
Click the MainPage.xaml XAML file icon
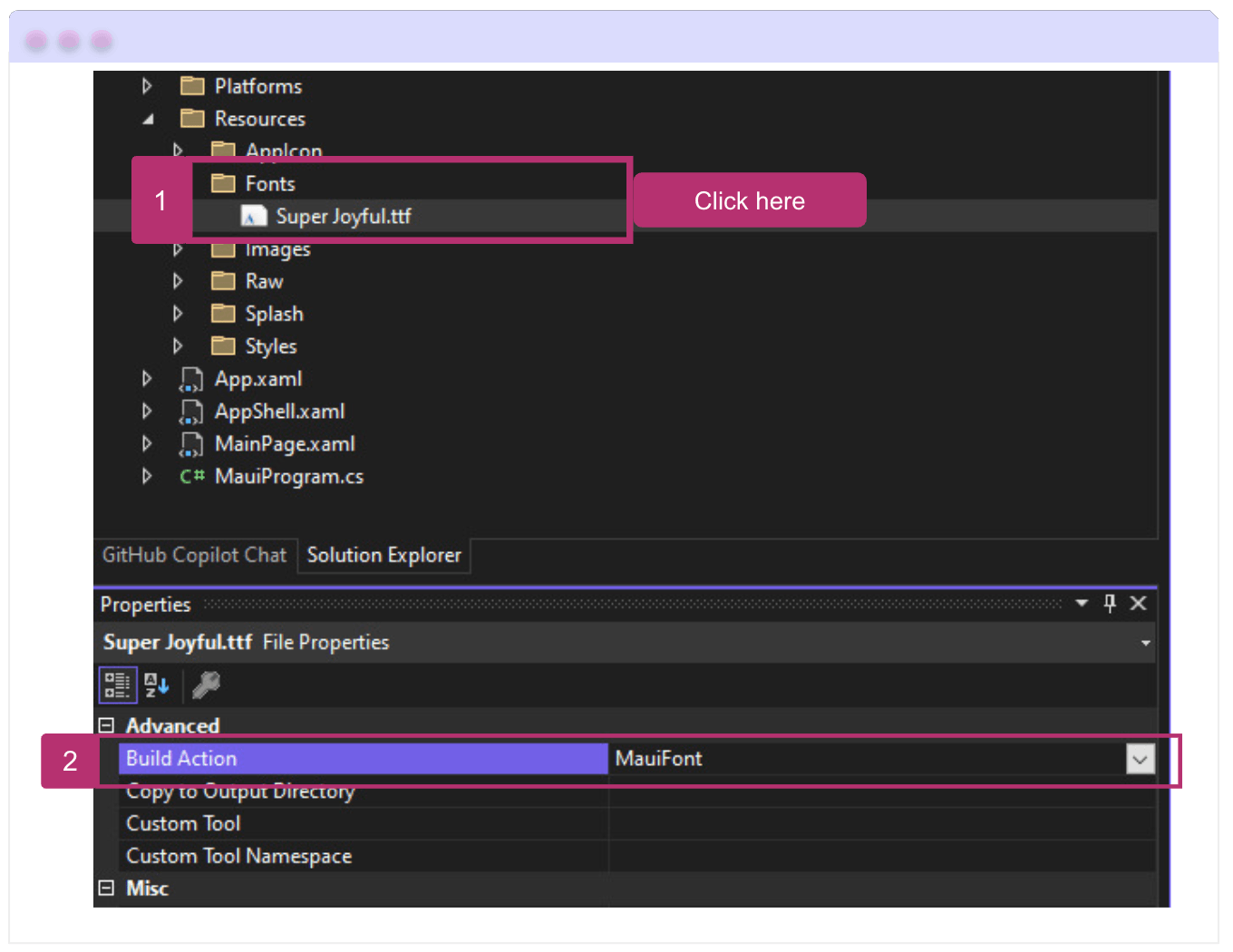tap(191, 443)
